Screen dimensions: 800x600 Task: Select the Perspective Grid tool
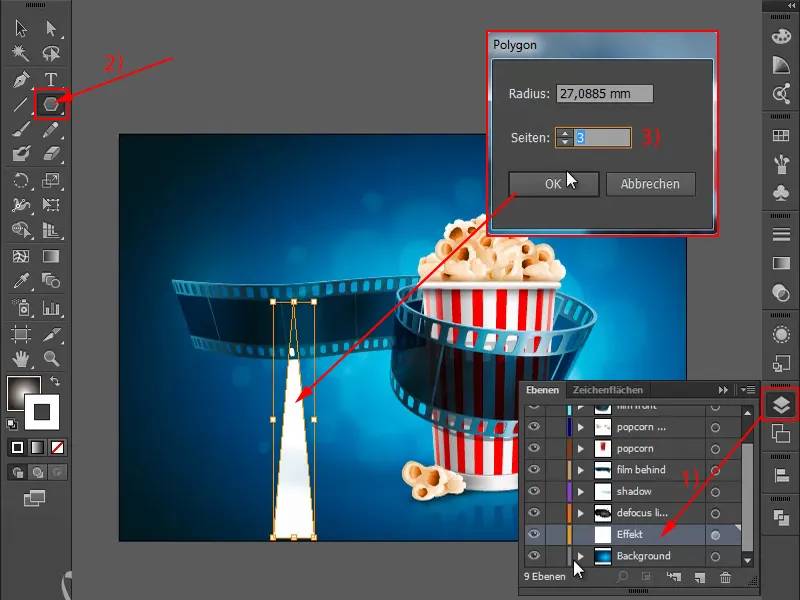[51, 230]
